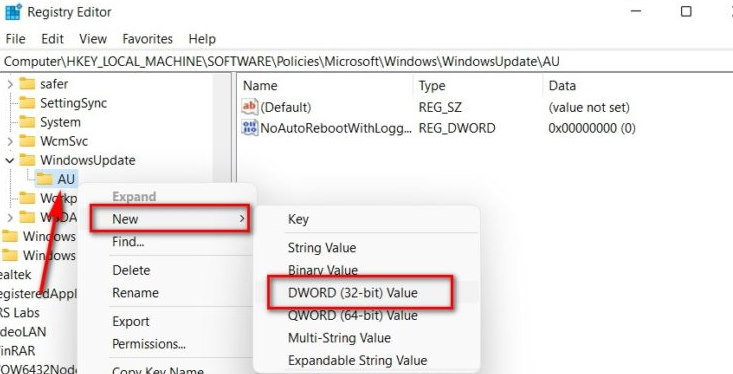This screenshot has height=374, width=733.
Task: Open the New submenu in context menu
Action: pyautogui.click(x=170, y=218)
